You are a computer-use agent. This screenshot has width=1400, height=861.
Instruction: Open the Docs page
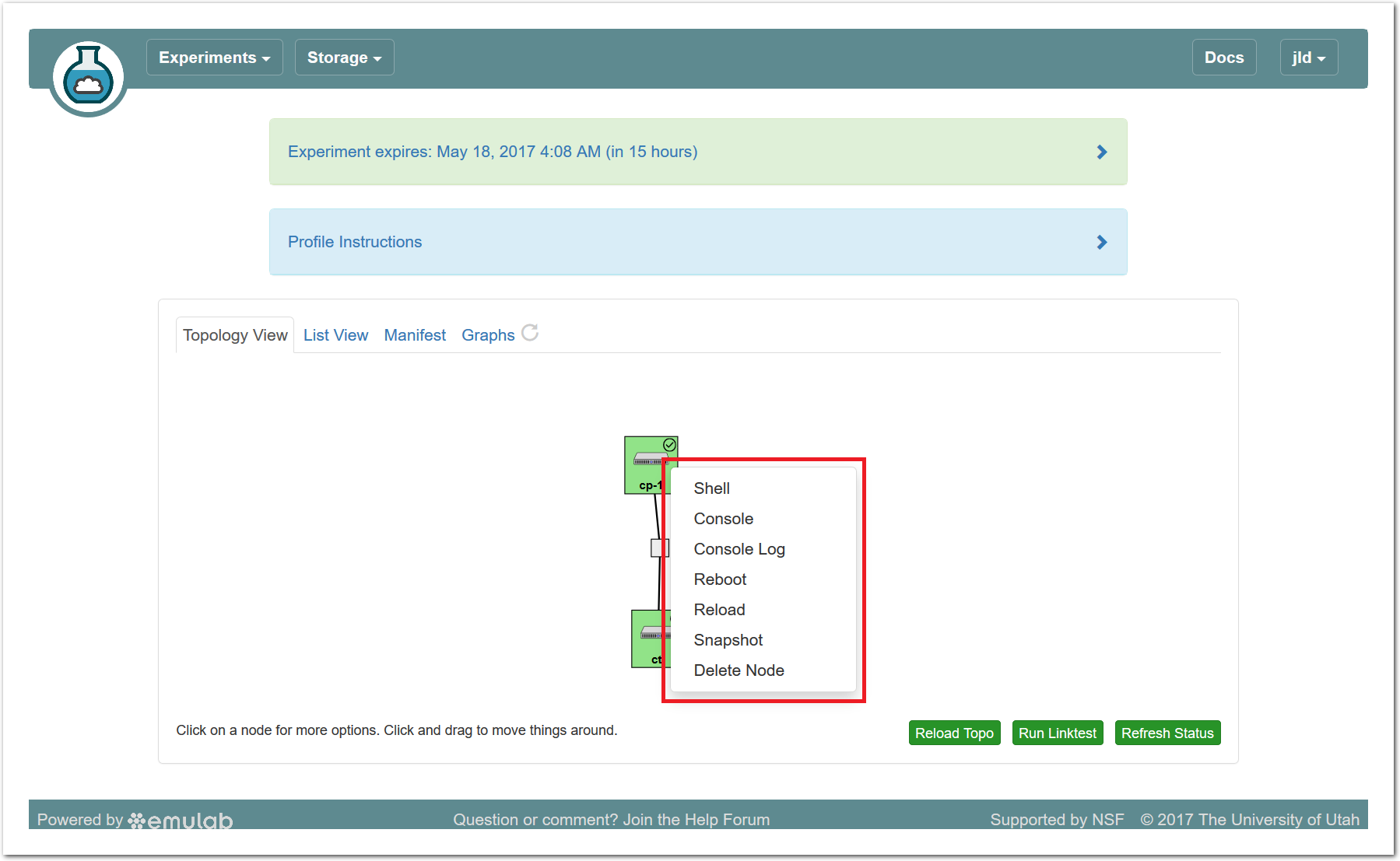1223,58
